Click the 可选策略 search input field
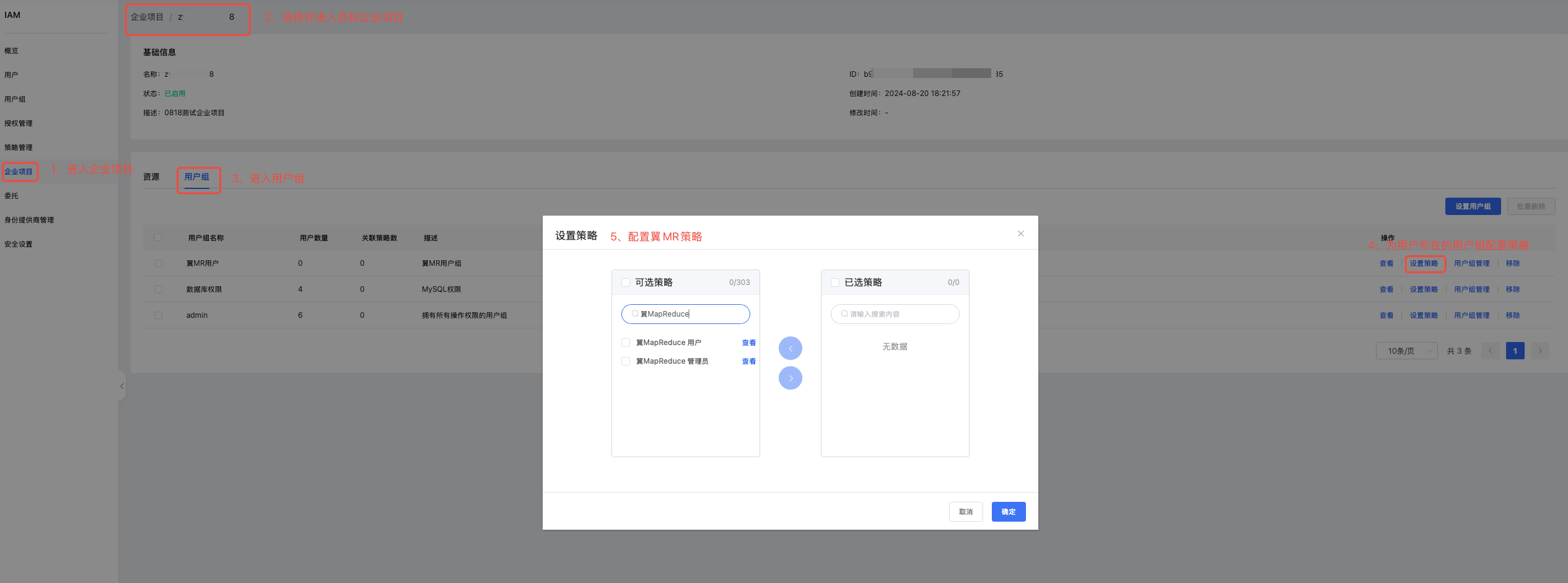1568x583 pixels. click(691, 314)
